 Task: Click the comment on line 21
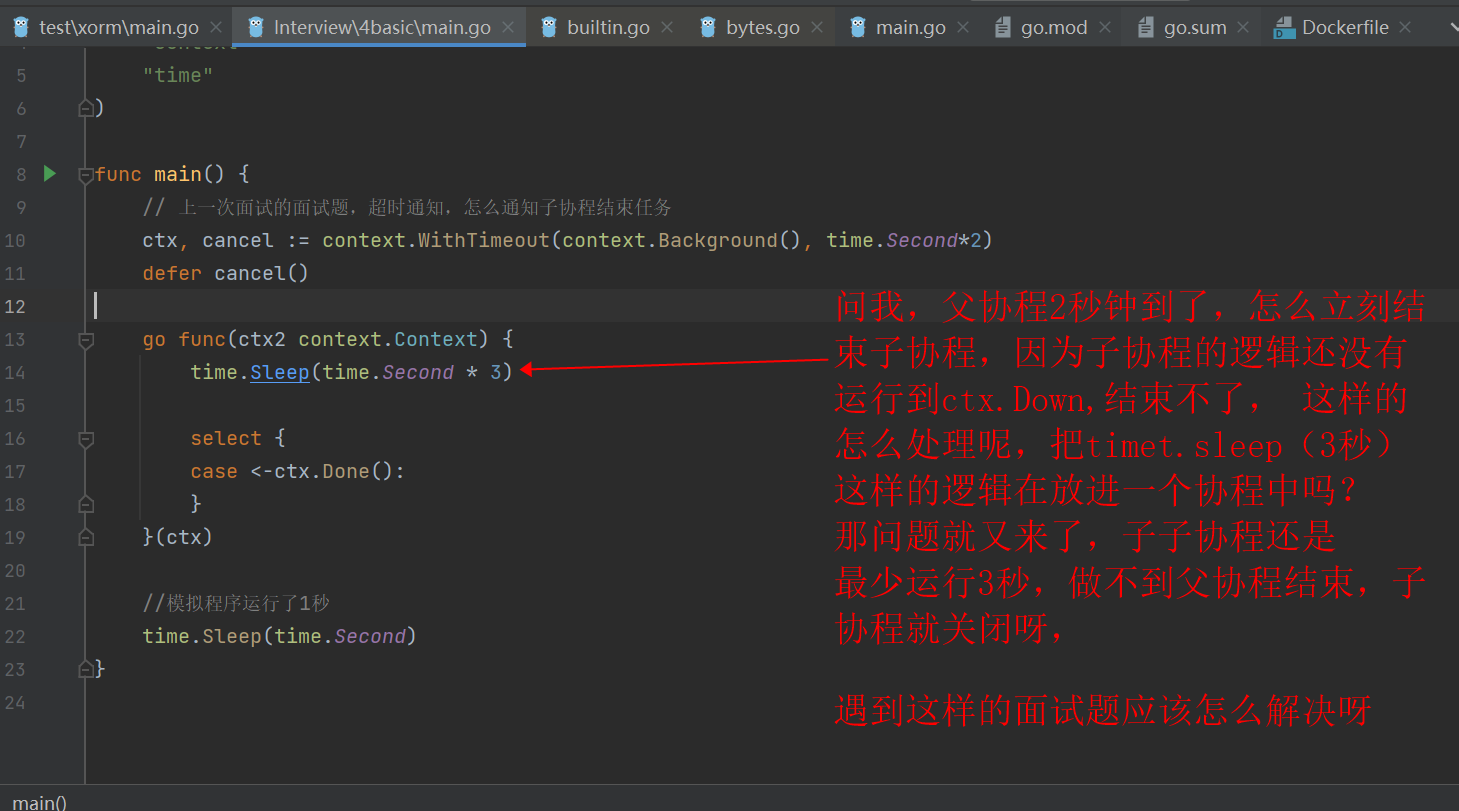point(236,603)
